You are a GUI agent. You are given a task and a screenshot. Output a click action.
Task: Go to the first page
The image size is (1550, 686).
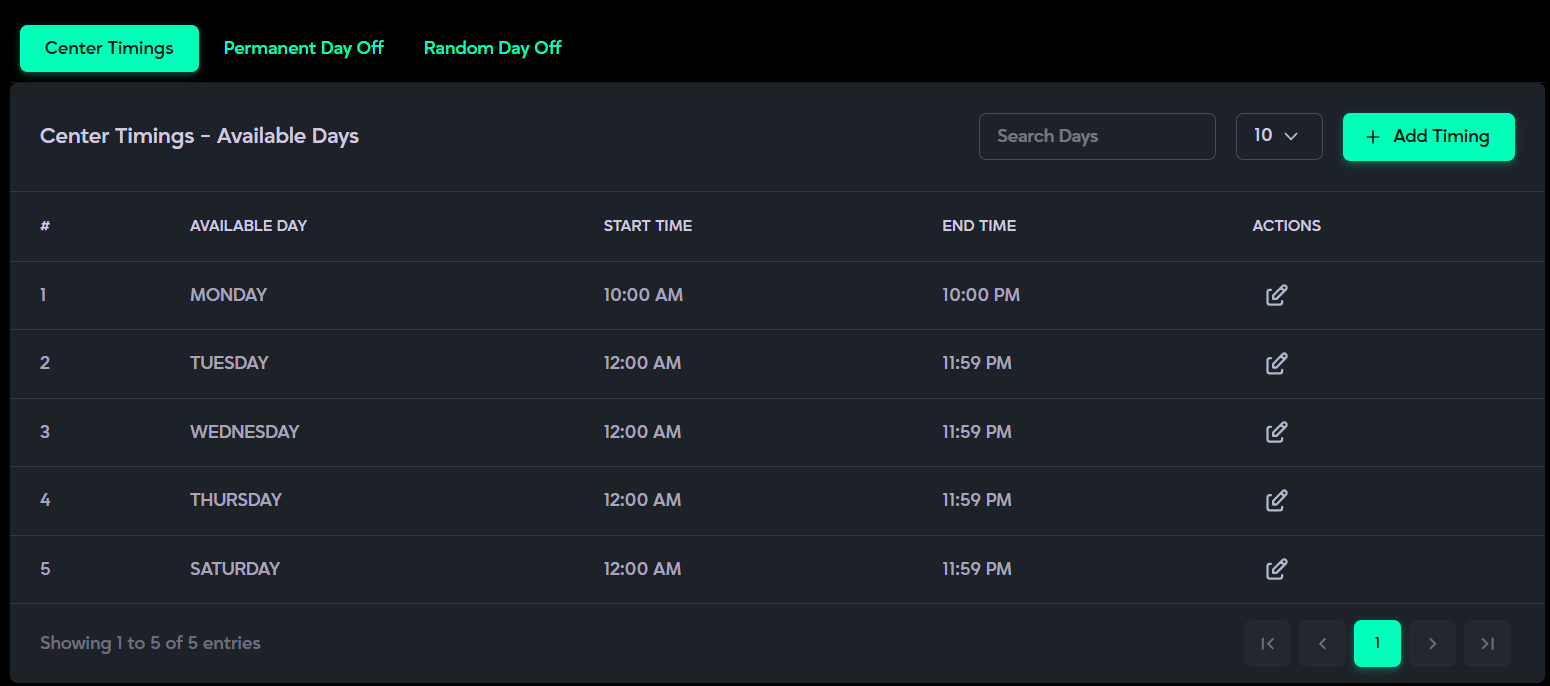point(1267,644)
